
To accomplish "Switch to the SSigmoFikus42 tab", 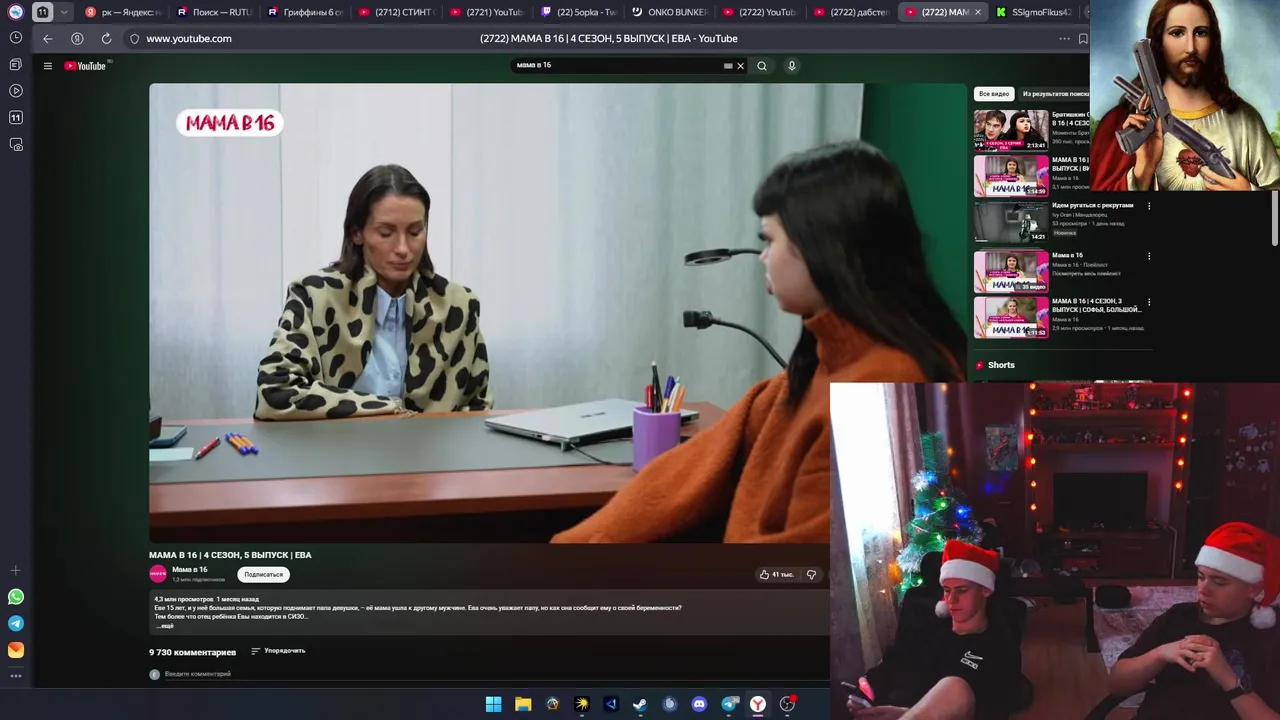I will pos(1033,12).
